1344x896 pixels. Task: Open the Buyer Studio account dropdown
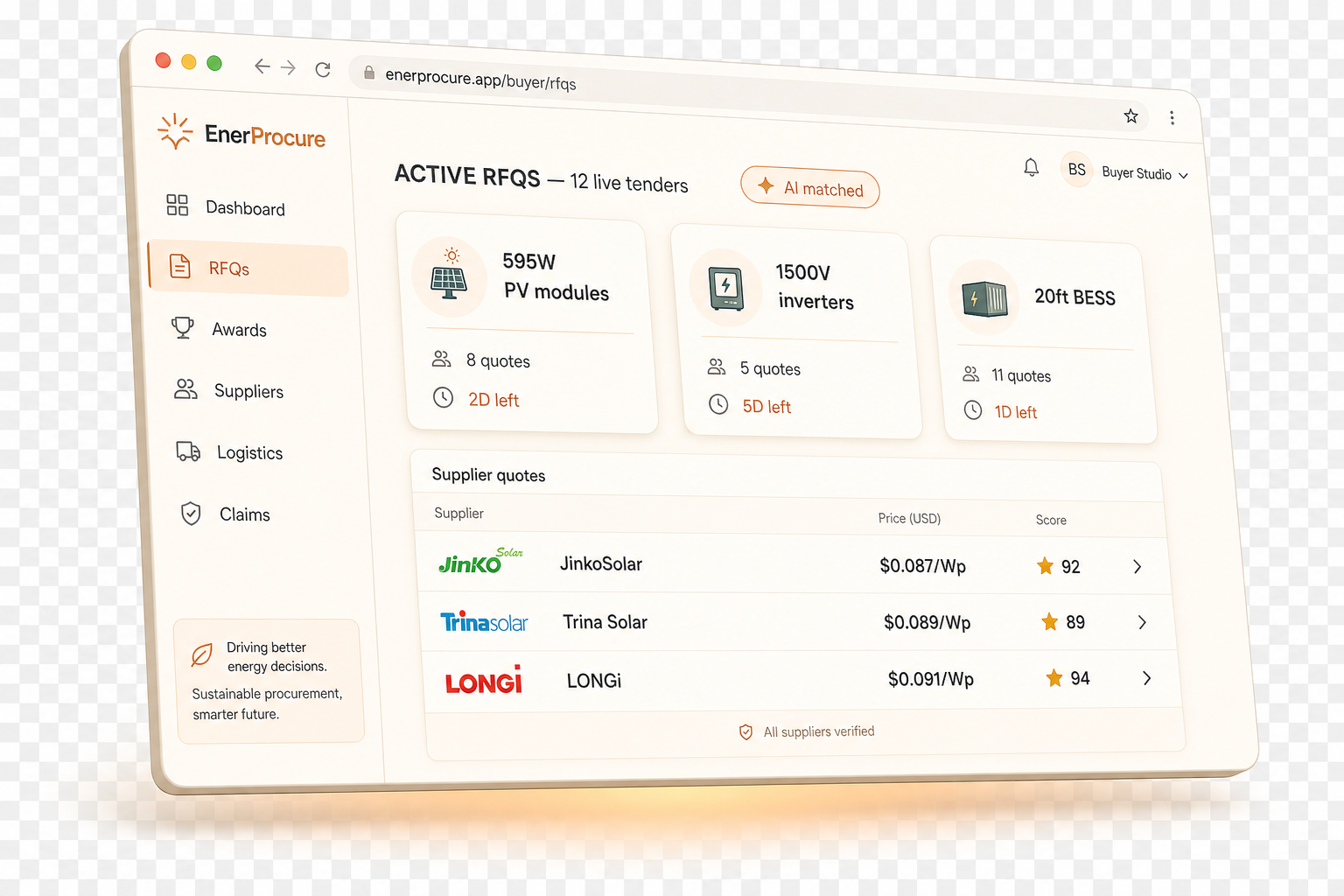click(1144, 173)
